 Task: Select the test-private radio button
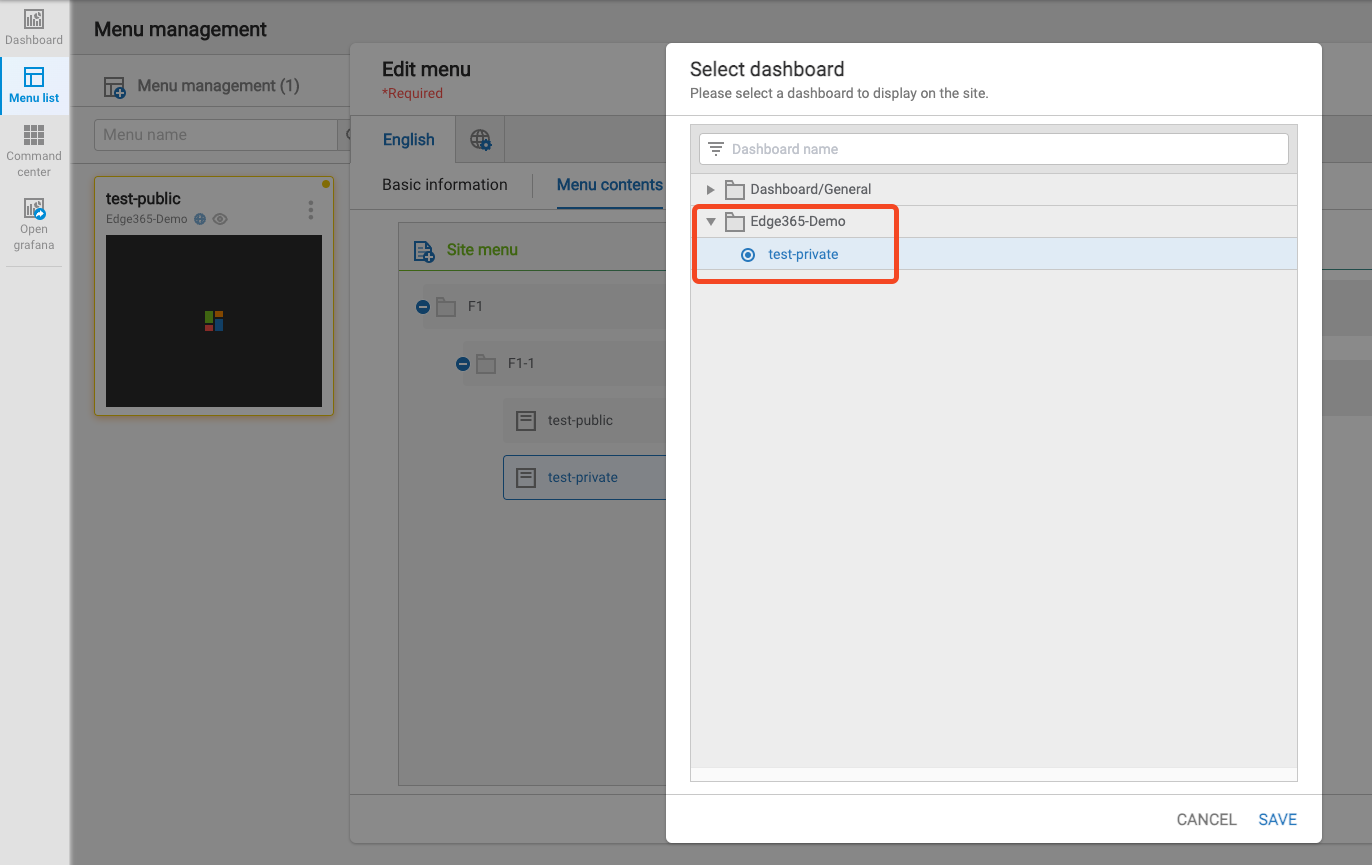(748, 255)
